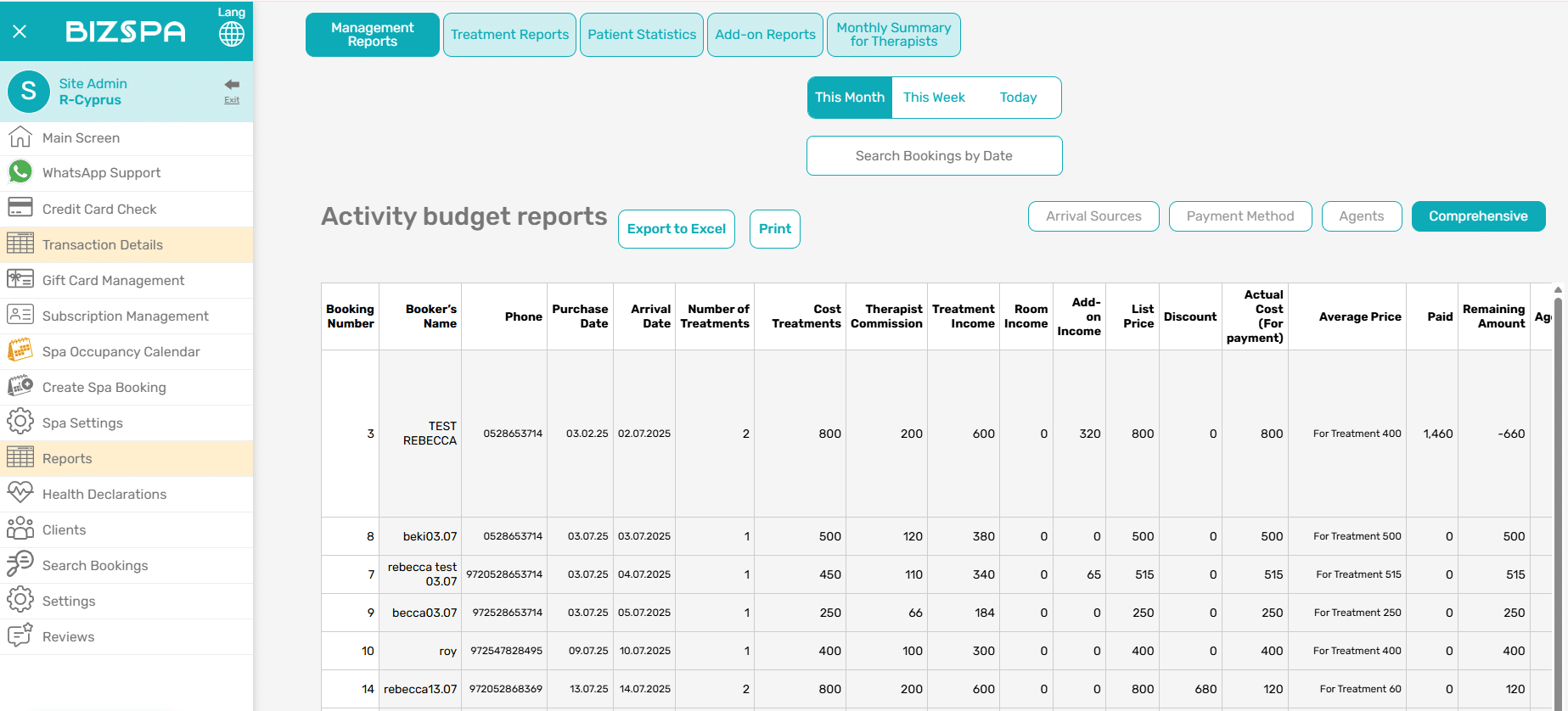Image resolution: width=1568 pixels, height=711 pixels.
Task: Open Gift Card Management icon
Action: click(20, 279)
